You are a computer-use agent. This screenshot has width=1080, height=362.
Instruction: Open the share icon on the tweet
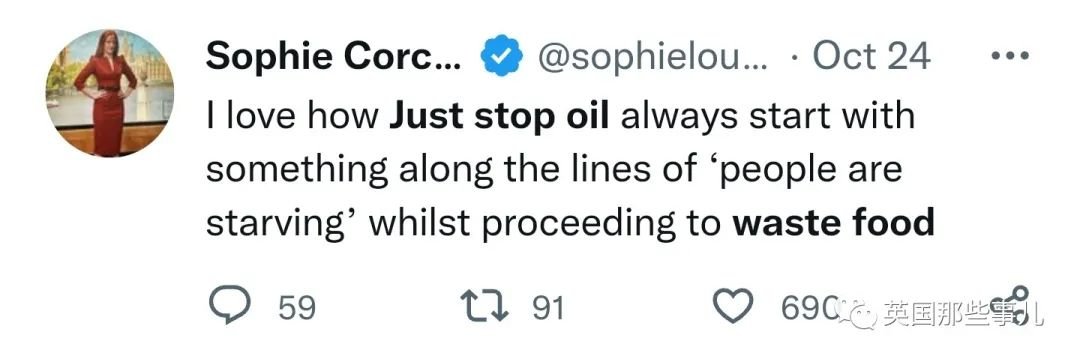pyautogui.click(x=1011, y=305)
